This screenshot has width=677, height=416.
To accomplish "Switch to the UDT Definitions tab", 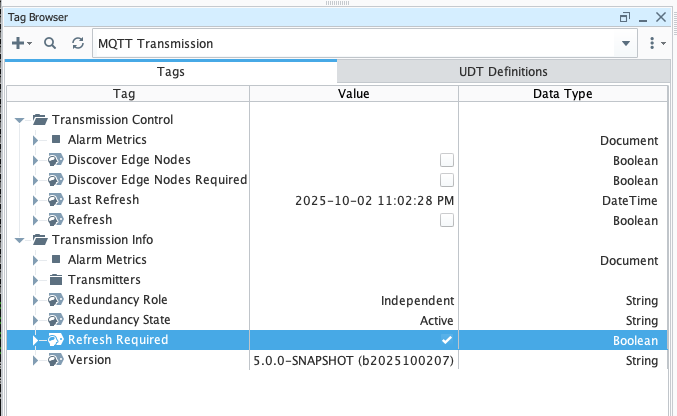I will 503,72.
